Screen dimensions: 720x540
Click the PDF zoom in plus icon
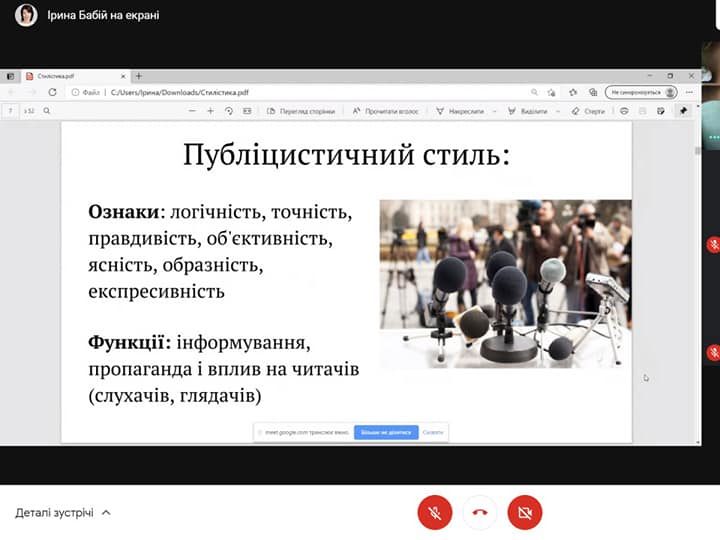coord(210,111)
